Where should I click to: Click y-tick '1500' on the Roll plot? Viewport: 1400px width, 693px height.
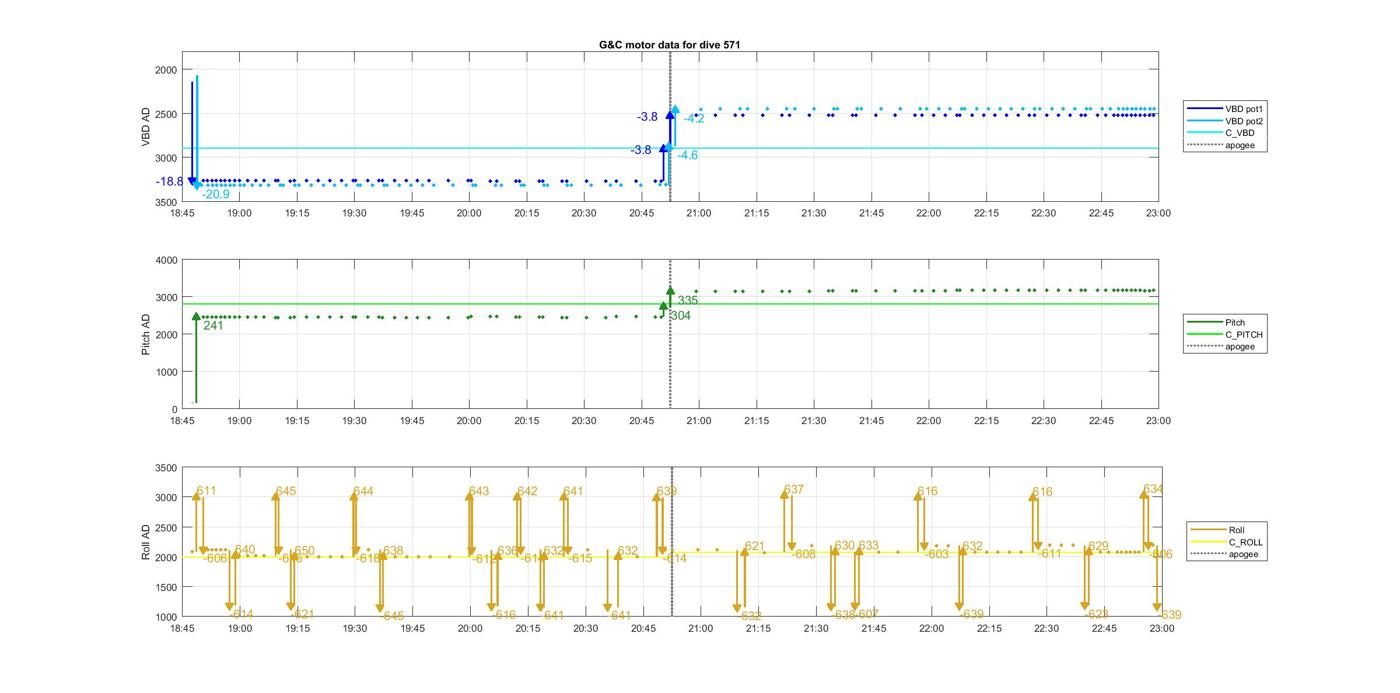[166, 588]
